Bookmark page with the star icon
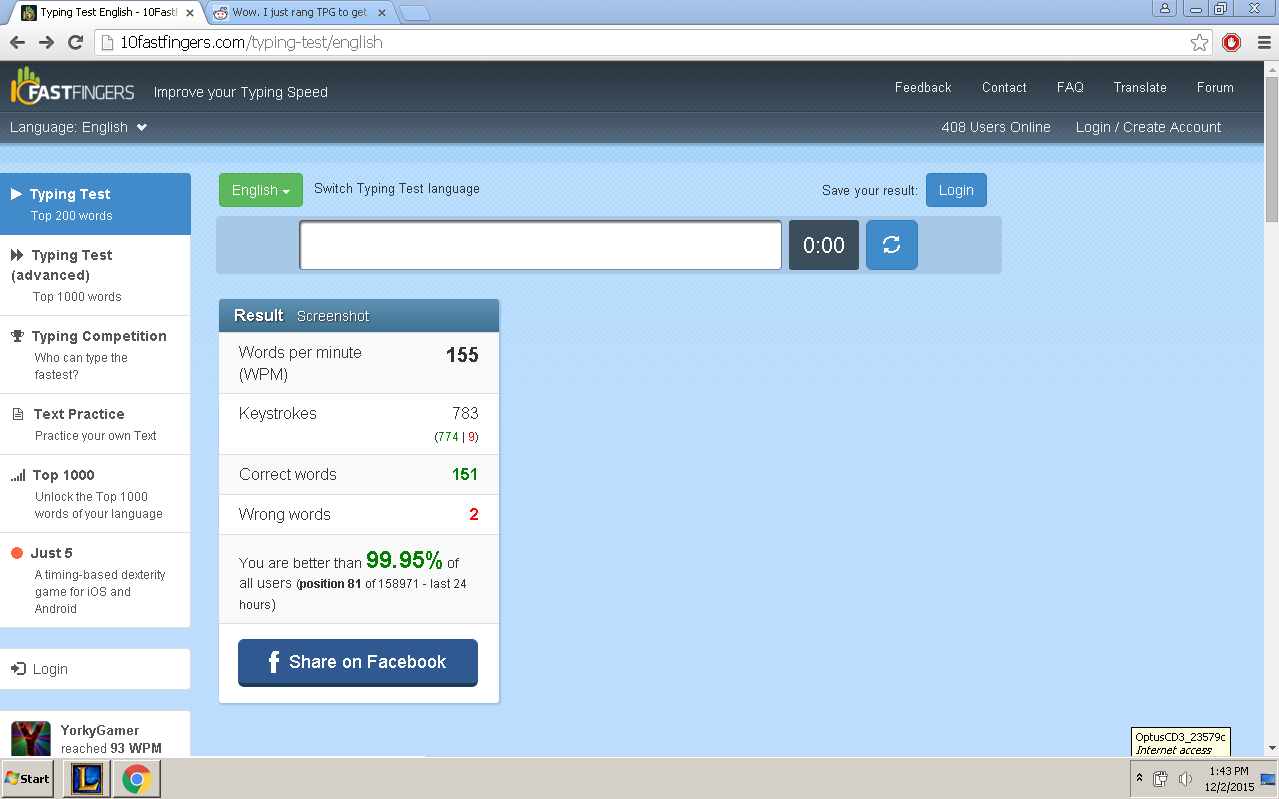Image resolution: width=1279 pixels, height=799 pixels. click(1199, 42)
